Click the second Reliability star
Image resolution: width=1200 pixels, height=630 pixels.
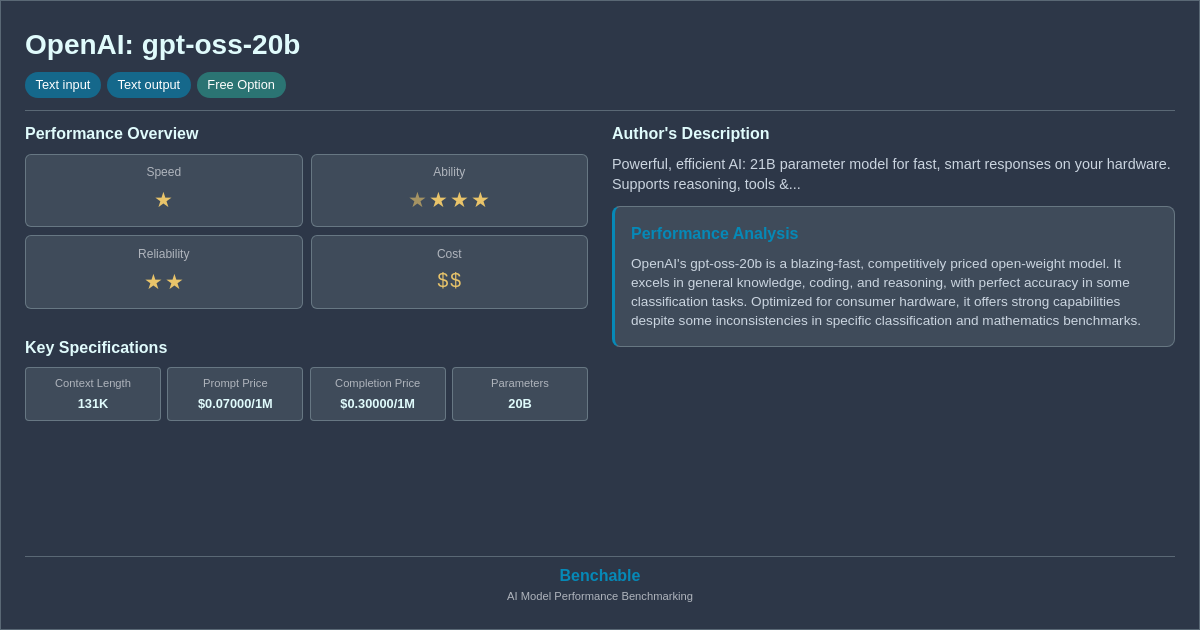point(174,281)
